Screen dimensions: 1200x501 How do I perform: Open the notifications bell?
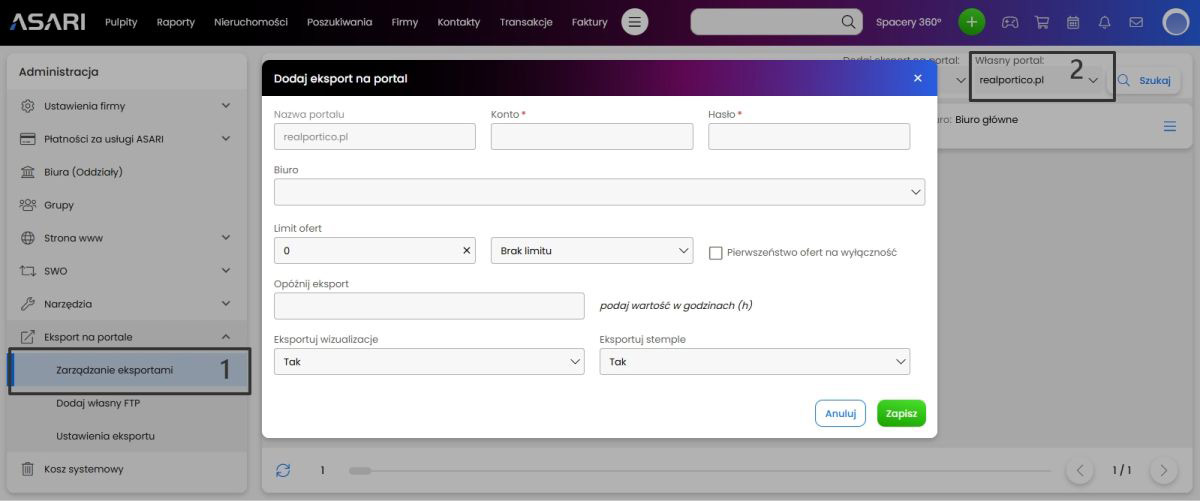pyautogui.click(x=1105, y=22)
